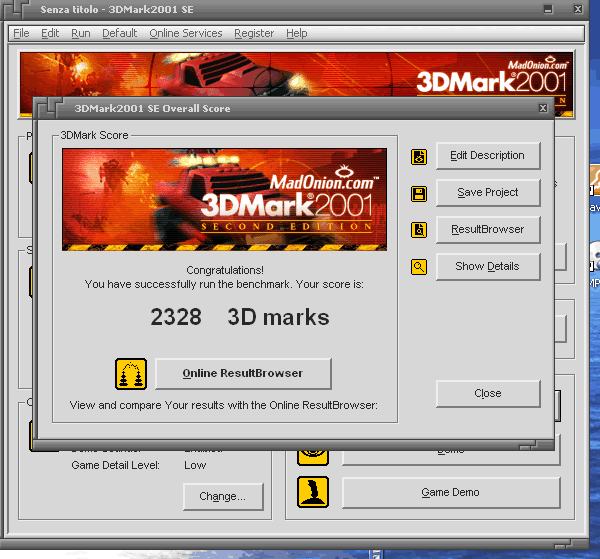Click the ResultBrowser document search icon
Image resolution: width=600 pixels, height=559 pixels.
[419, 230]
